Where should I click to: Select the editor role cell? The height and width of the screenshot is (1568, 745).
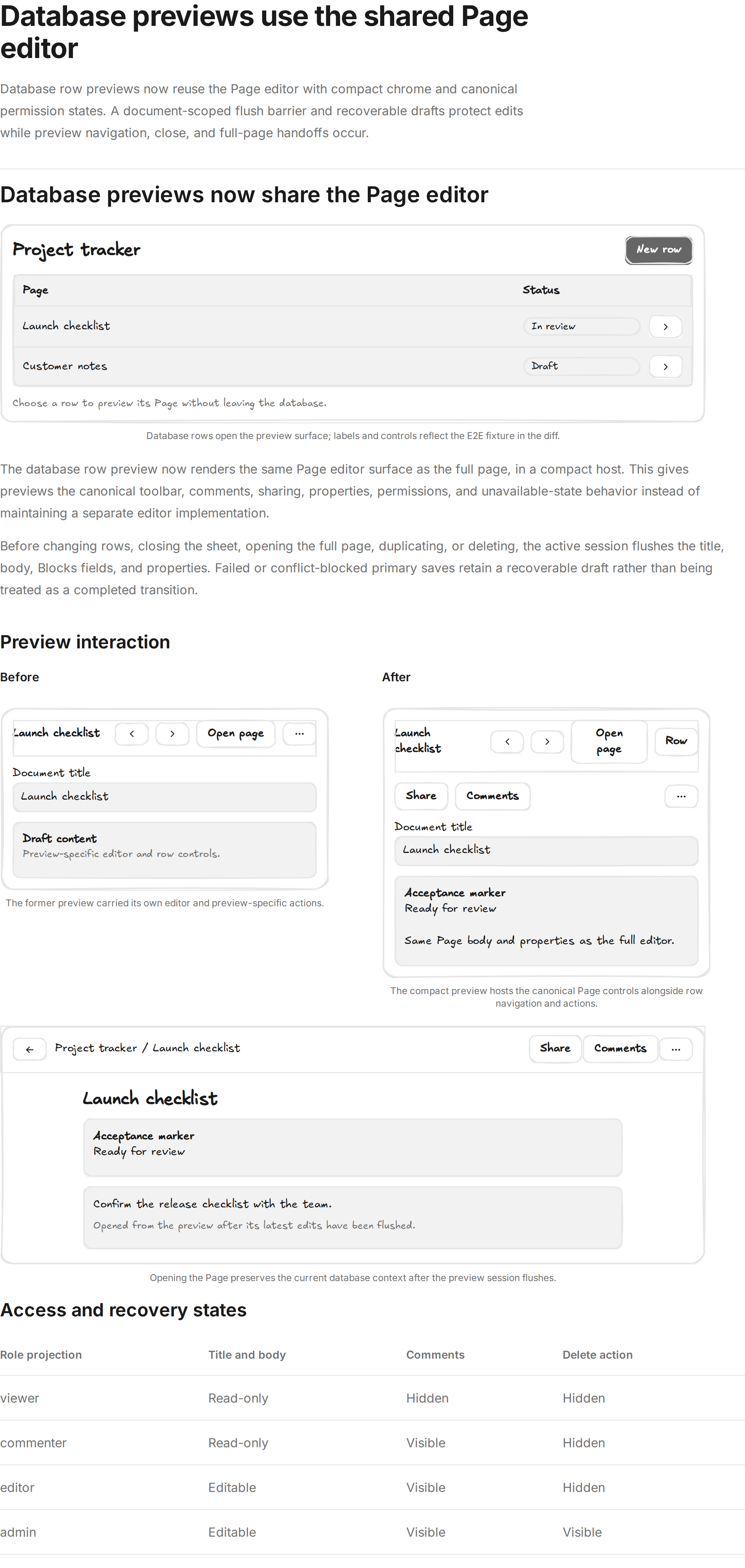18,1487
